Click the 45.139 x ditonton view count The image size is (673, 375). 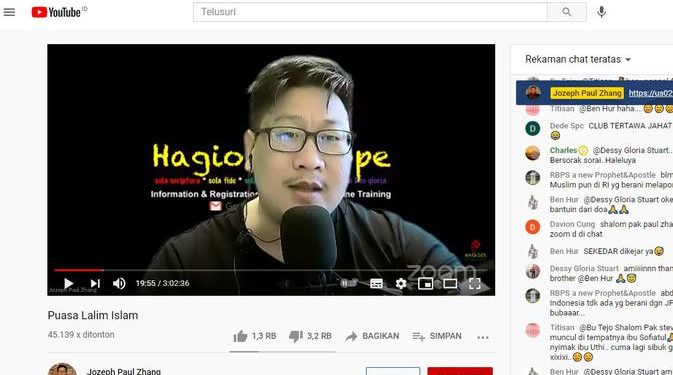81,335
